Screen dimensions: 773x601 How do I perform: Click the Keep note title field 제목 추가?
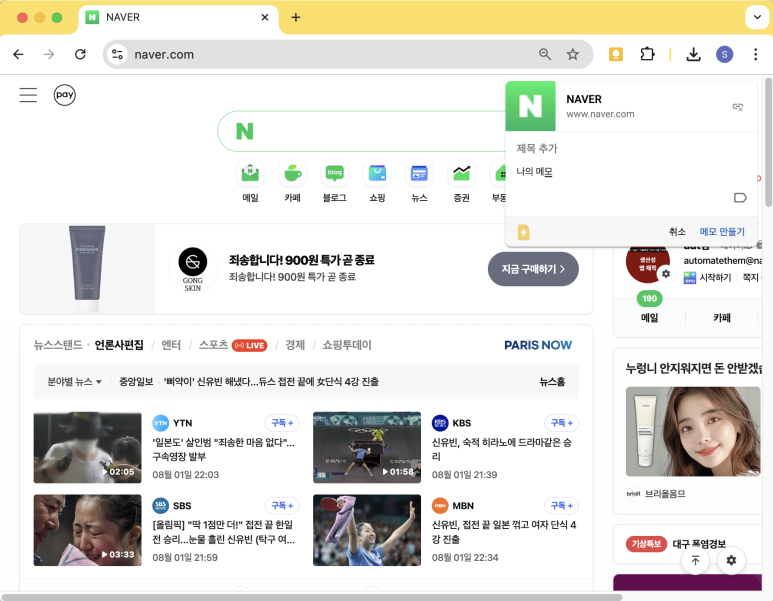(x=631, y=148)
